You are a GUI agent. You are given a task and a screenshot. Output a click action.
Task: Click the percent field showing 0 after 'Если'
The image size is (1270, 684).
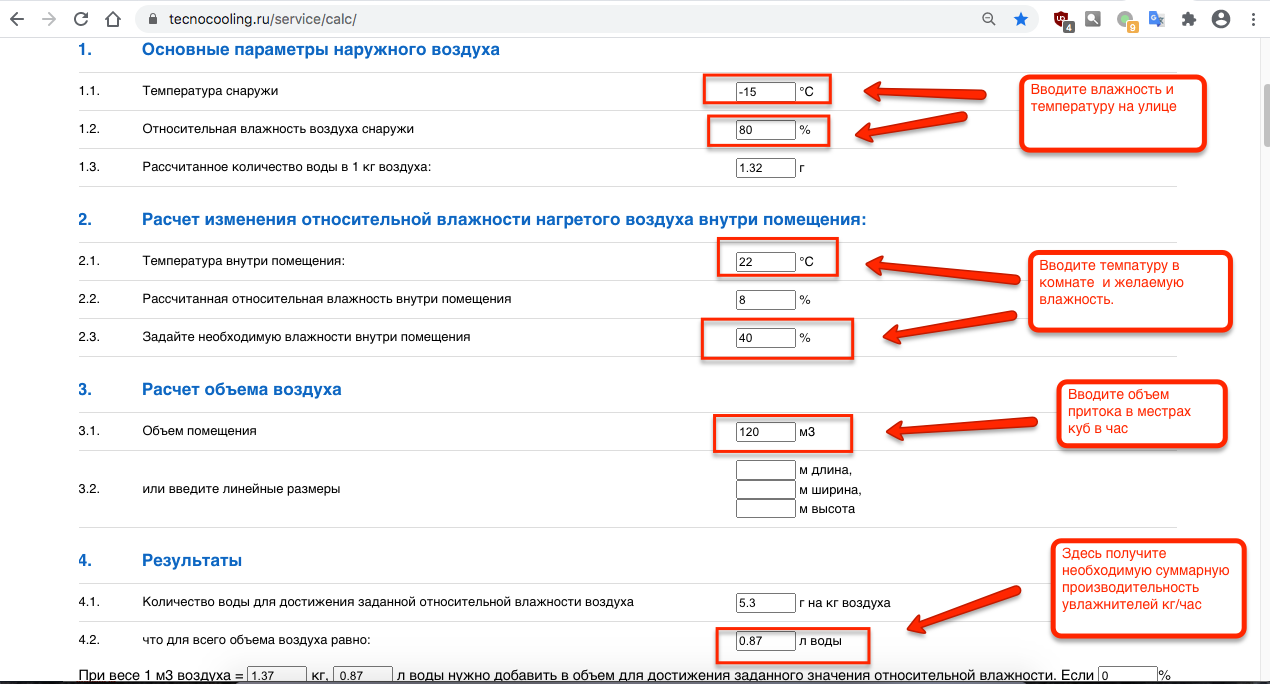point(1127,675)
